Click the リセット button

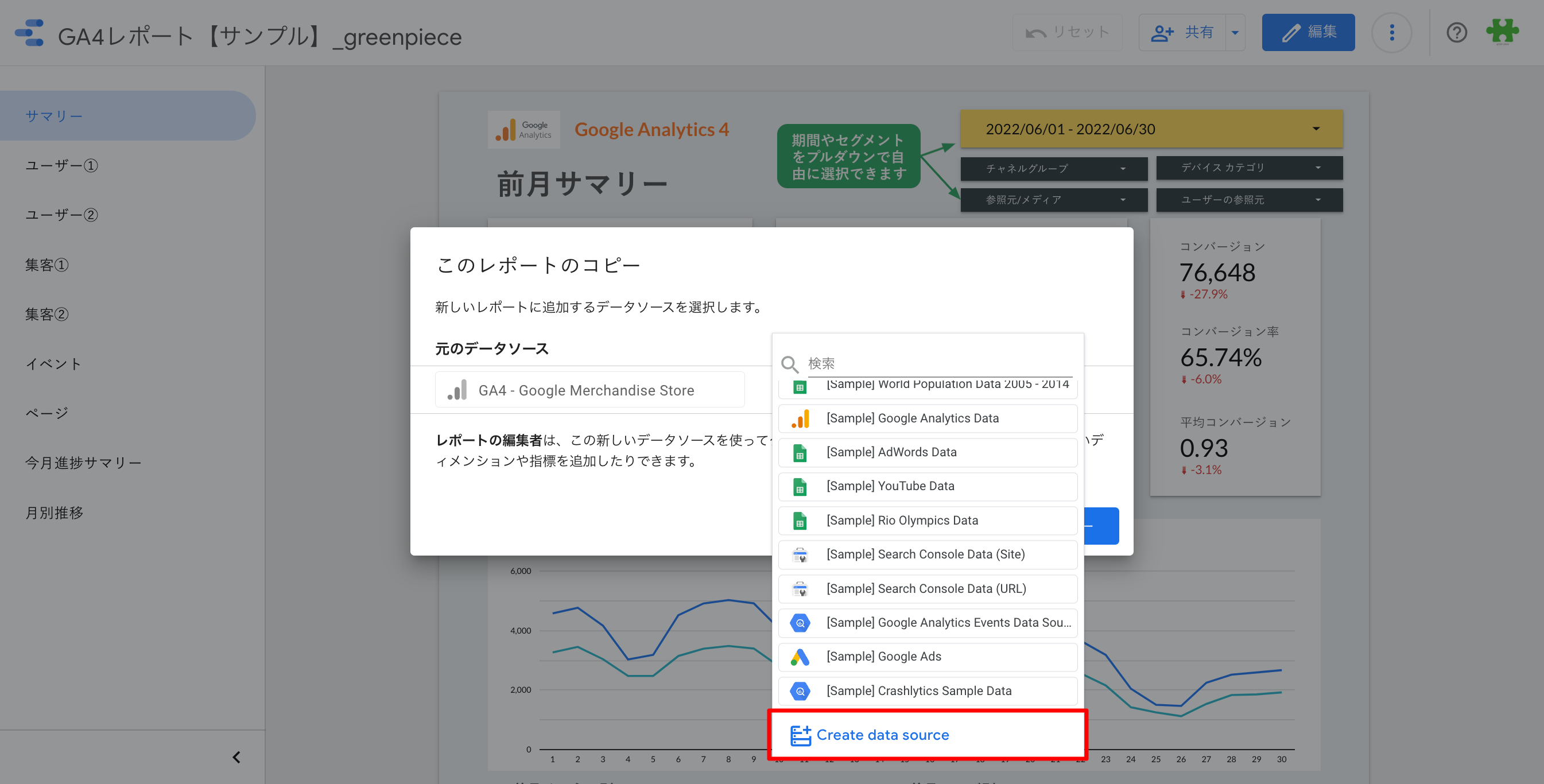click(x=1067, y=32)
